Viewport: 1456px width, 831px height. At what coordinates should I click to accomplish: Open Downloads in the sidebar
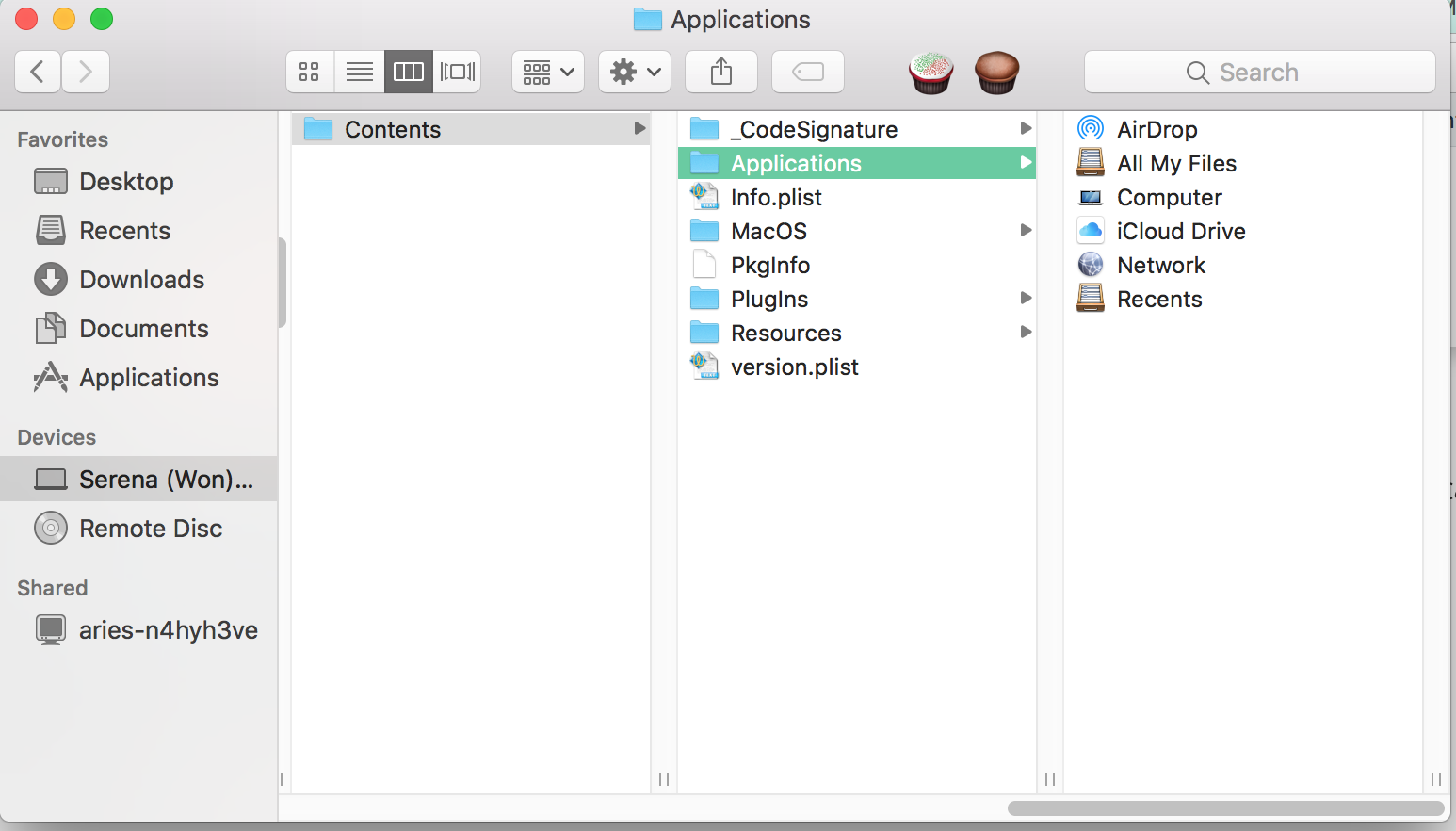click(x=138, y=280)
